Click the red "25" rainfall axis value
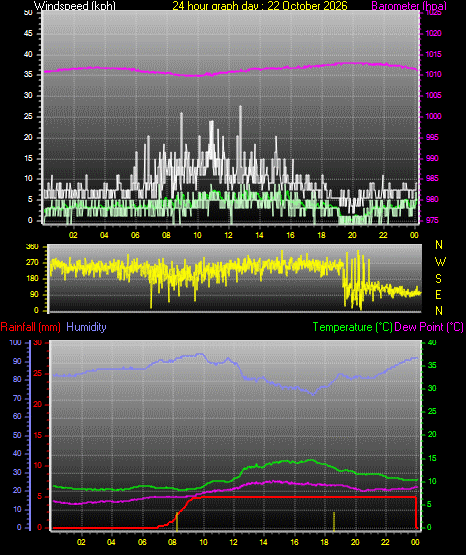The height and width of the screenshot is (555, 466). point(38,374)
